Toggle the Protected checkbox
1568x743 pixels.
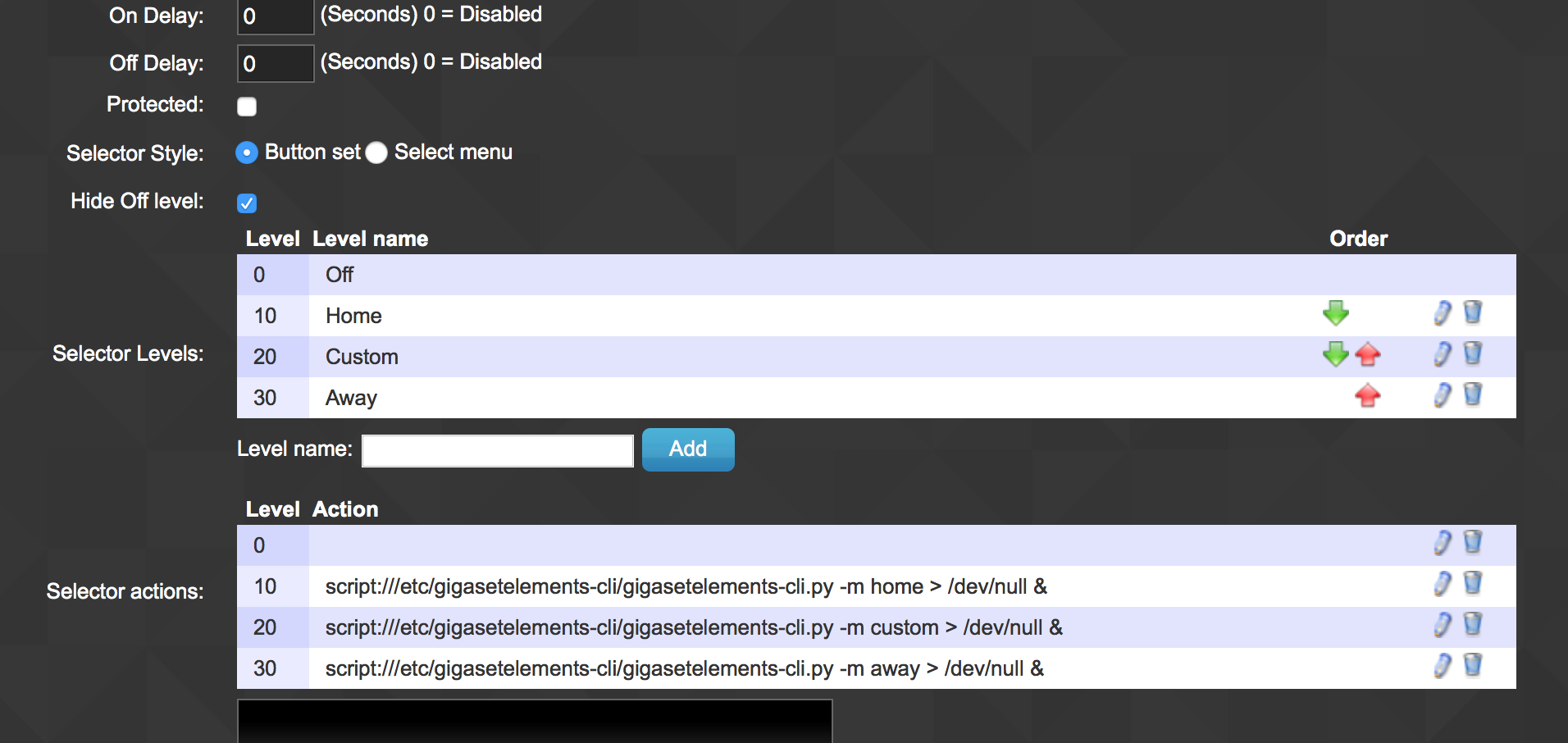pyautogui.click(x=247, y=107)
